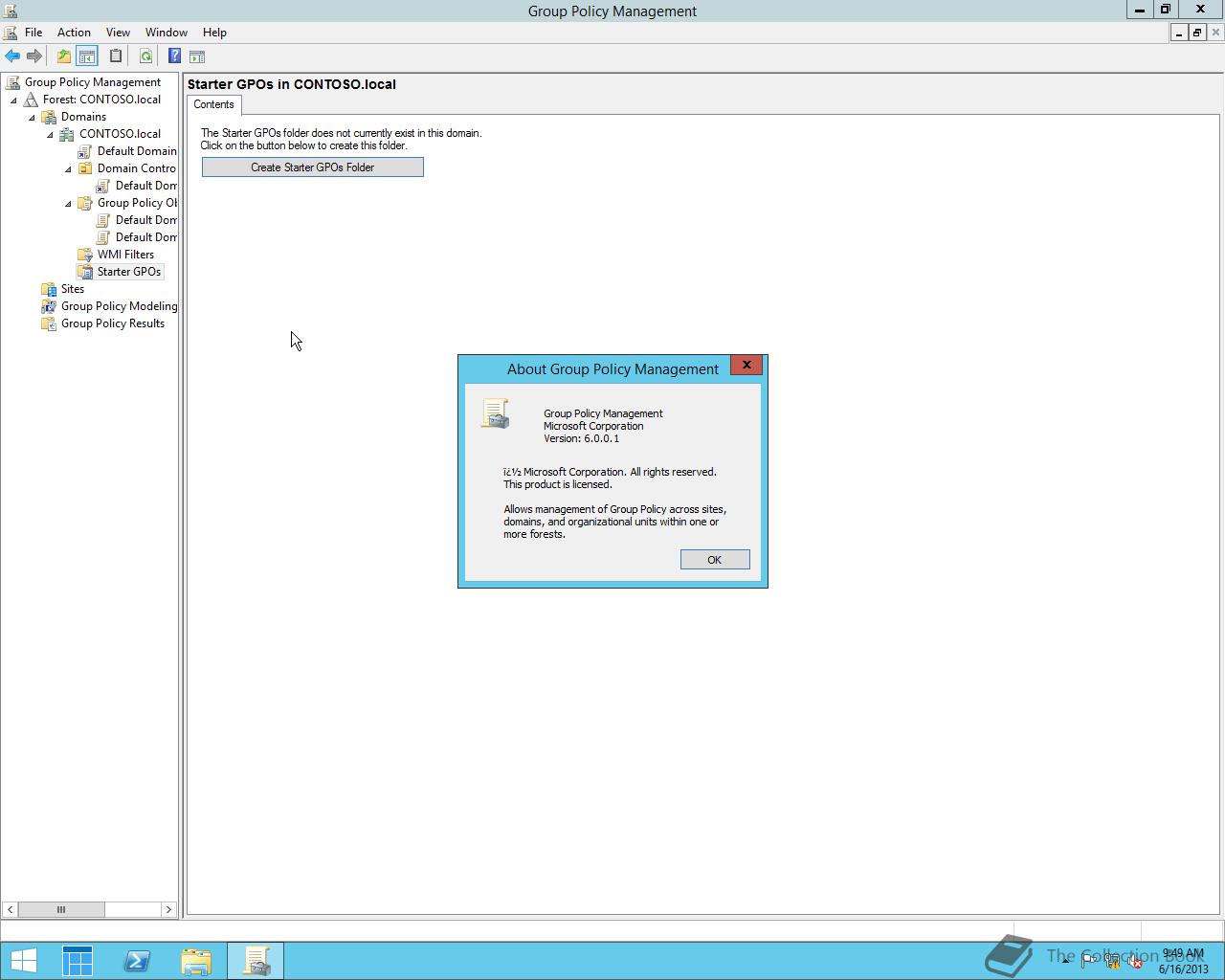Select the root Group Policy Management node
1225x980 pixels.
pos(93,82)
